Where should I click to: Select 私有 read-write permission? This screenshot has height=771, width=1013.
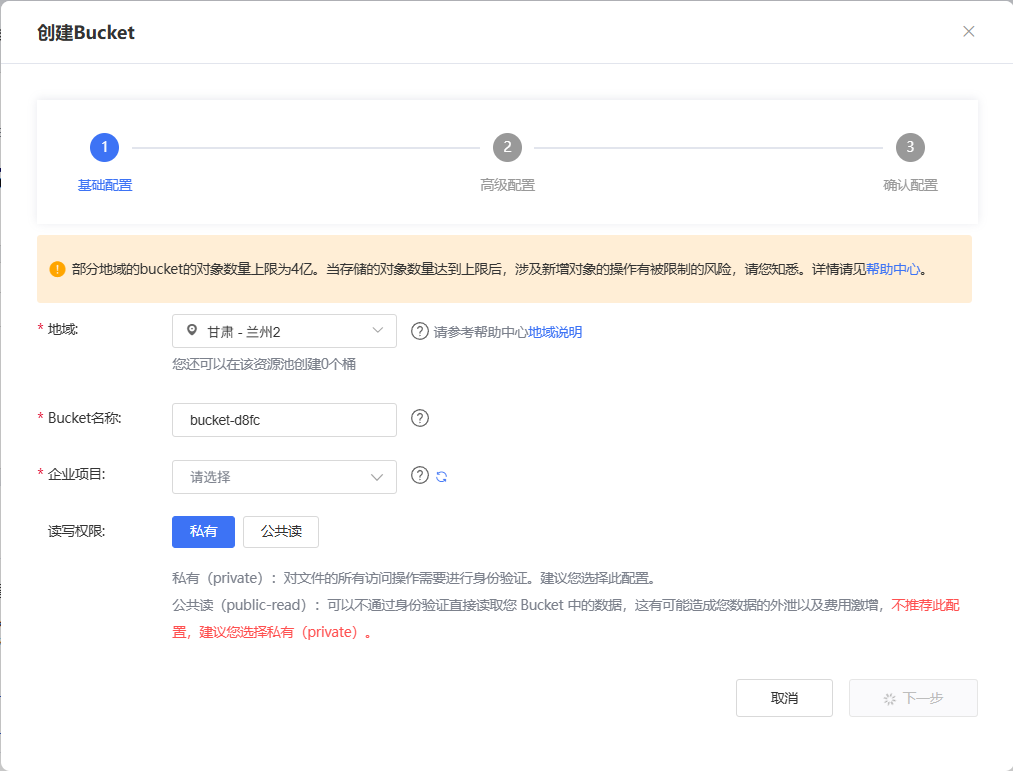(x=203, y=532)
